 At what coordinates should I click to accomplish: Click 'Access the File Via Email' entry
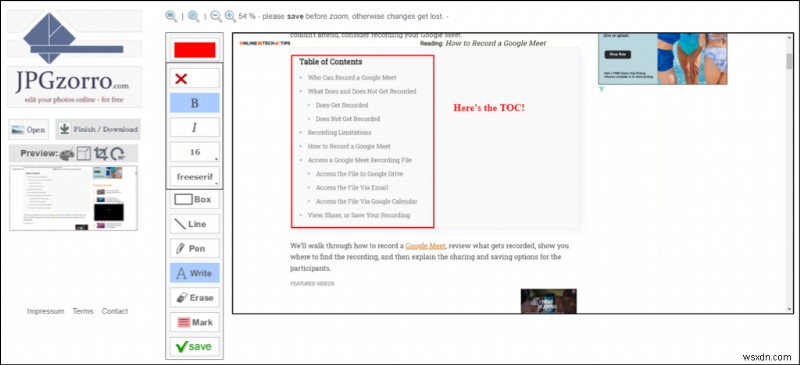352,187
